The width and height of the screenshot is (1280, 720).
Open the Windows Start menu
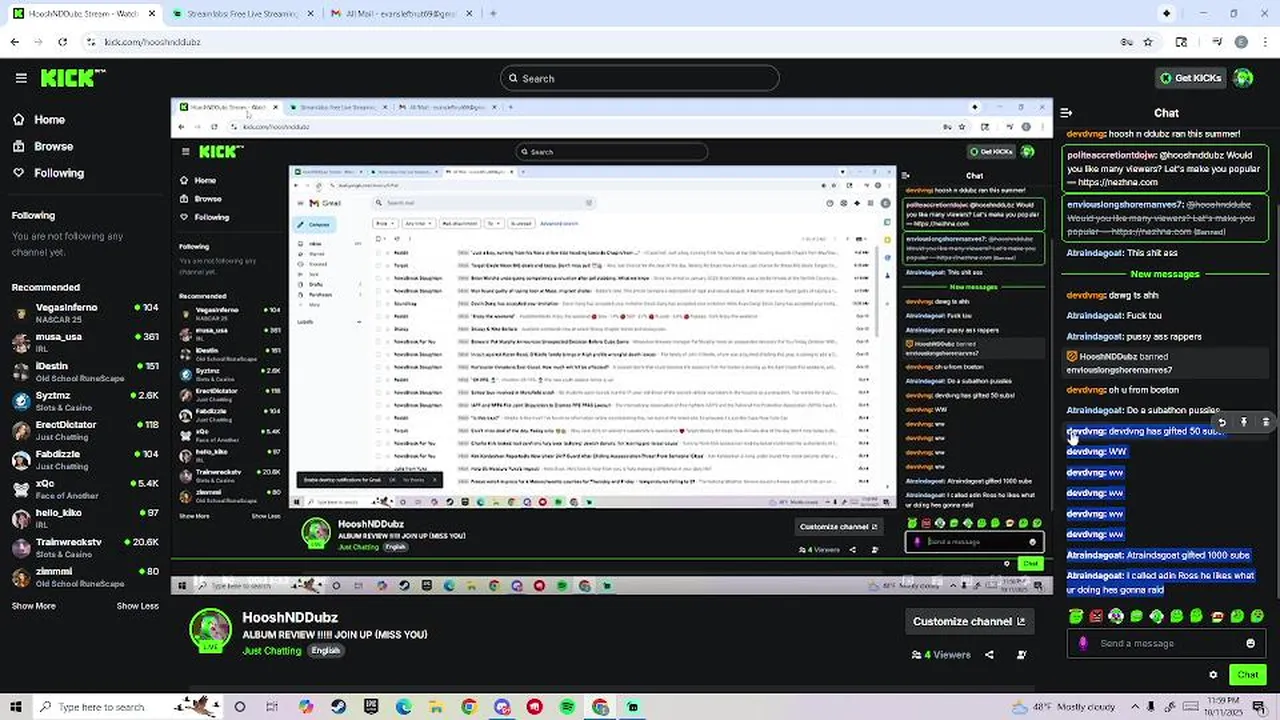coord(16,707)
